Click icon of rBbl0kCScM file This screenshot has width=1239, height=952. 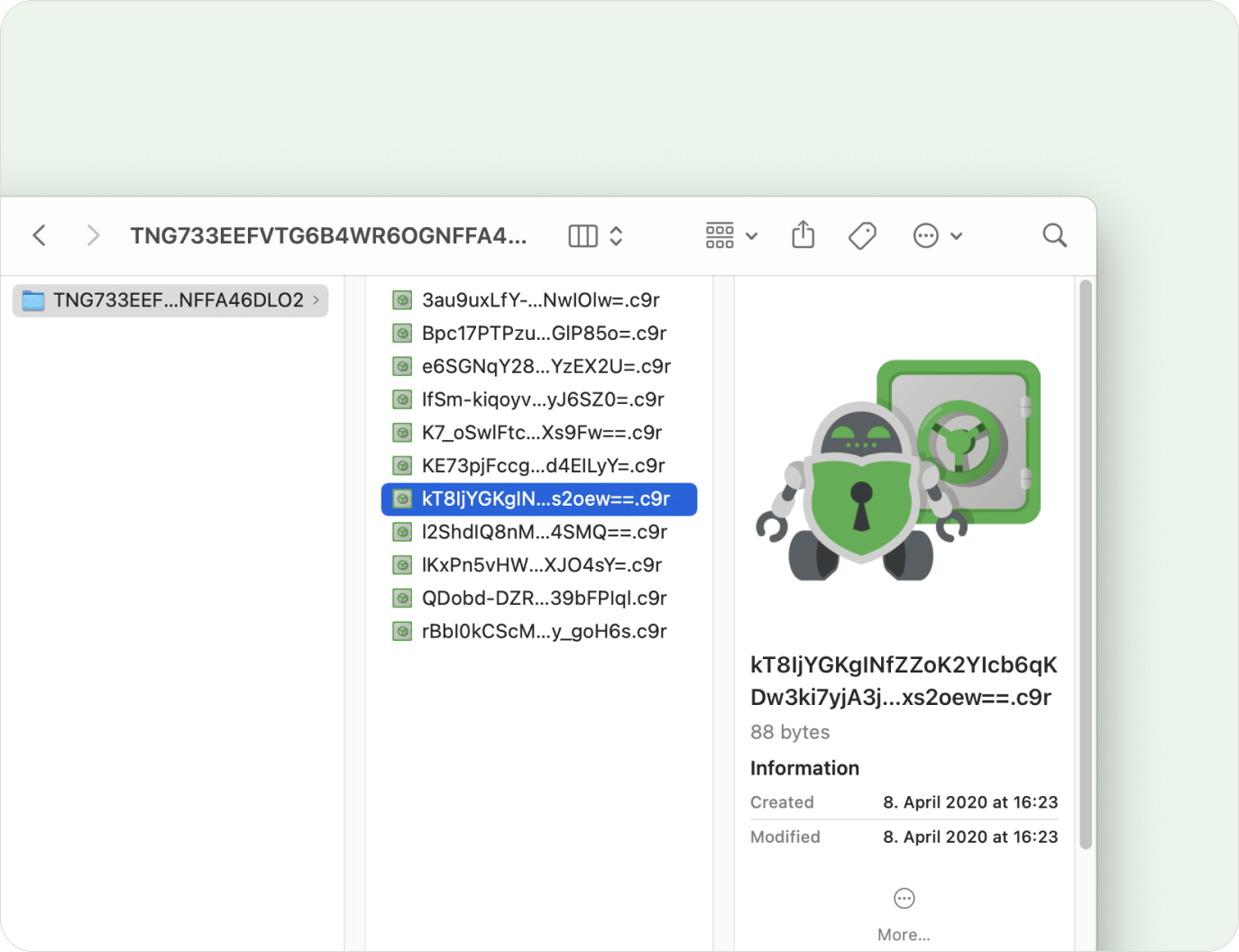(402, 632)
